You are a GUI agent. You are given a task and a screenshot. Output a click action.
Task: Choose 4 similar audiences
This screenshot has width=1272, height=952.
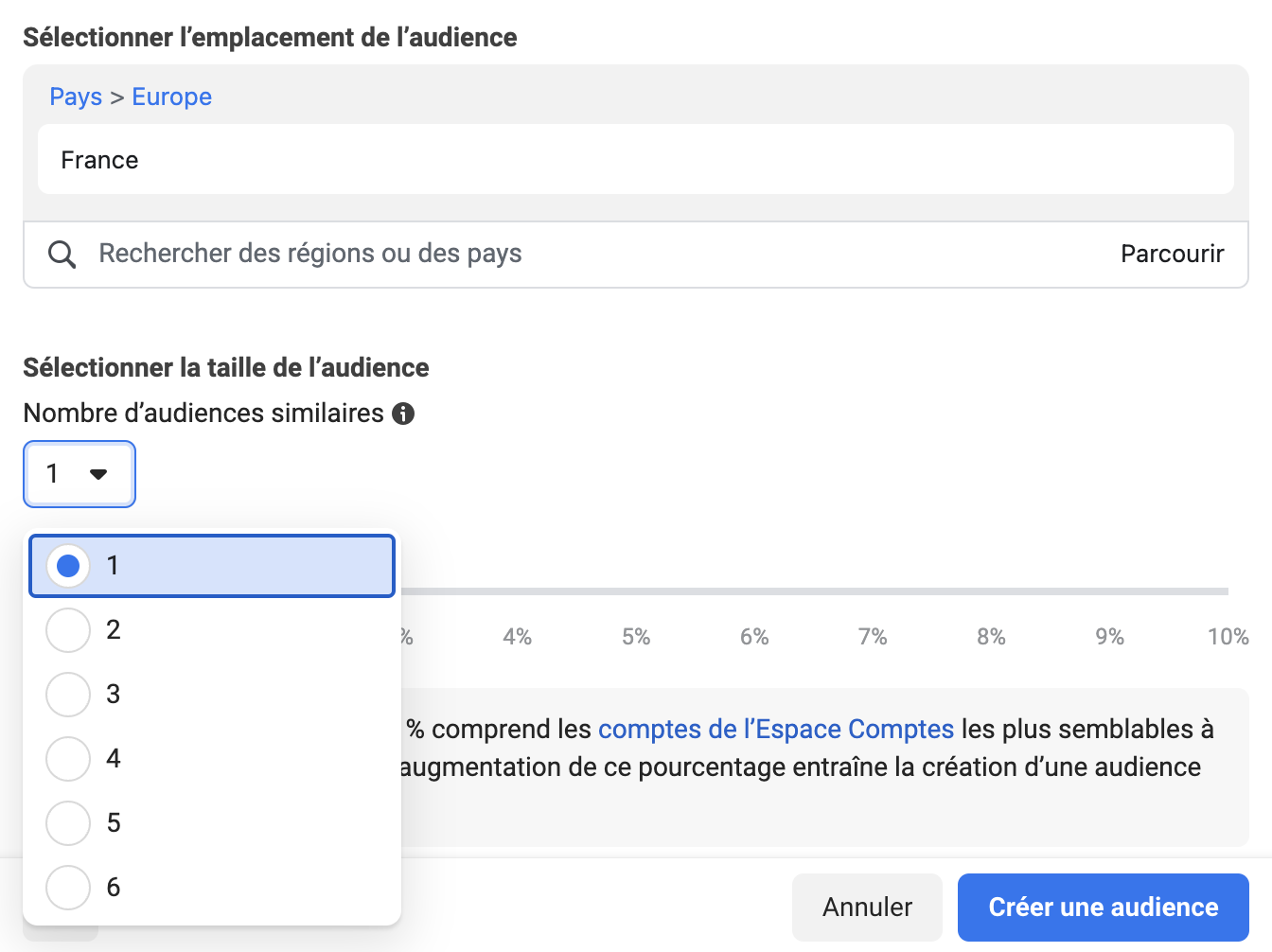(x=68, y=759)
